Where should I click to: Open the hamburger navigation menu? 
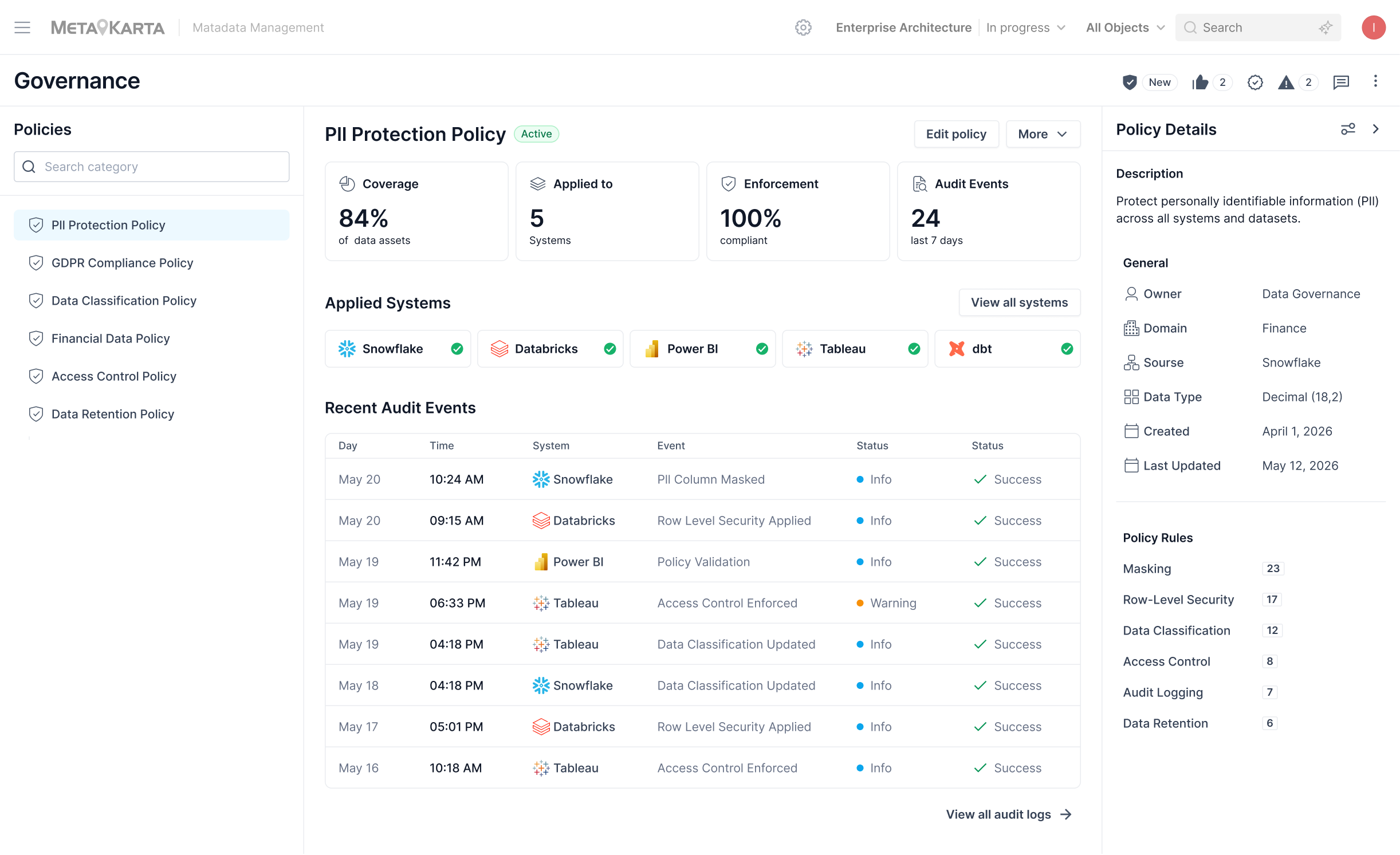tap(22, 27)
